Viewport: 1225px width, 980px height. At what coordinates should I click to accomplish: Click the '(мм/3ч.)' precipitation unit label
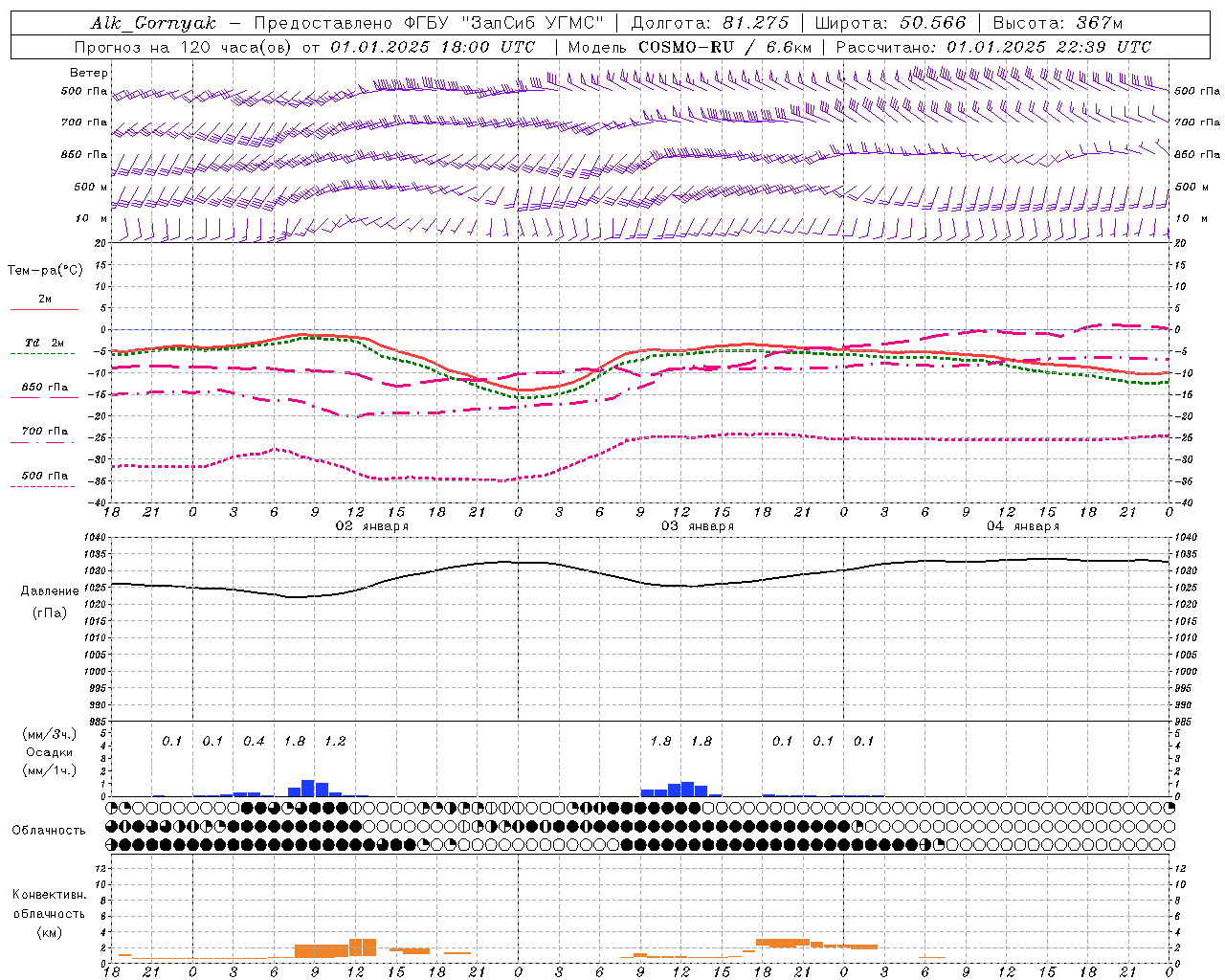click(x=49, y=735)
